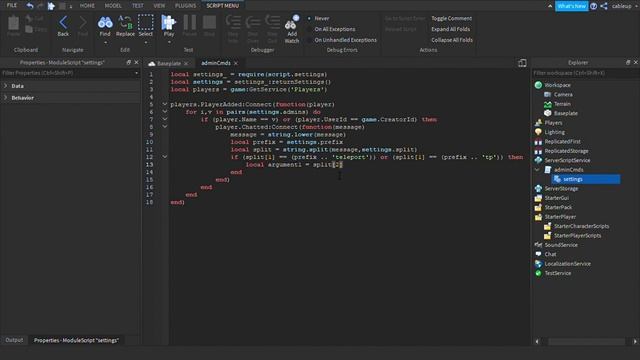Switch to the TEST ribbon tab

[138, 6]
